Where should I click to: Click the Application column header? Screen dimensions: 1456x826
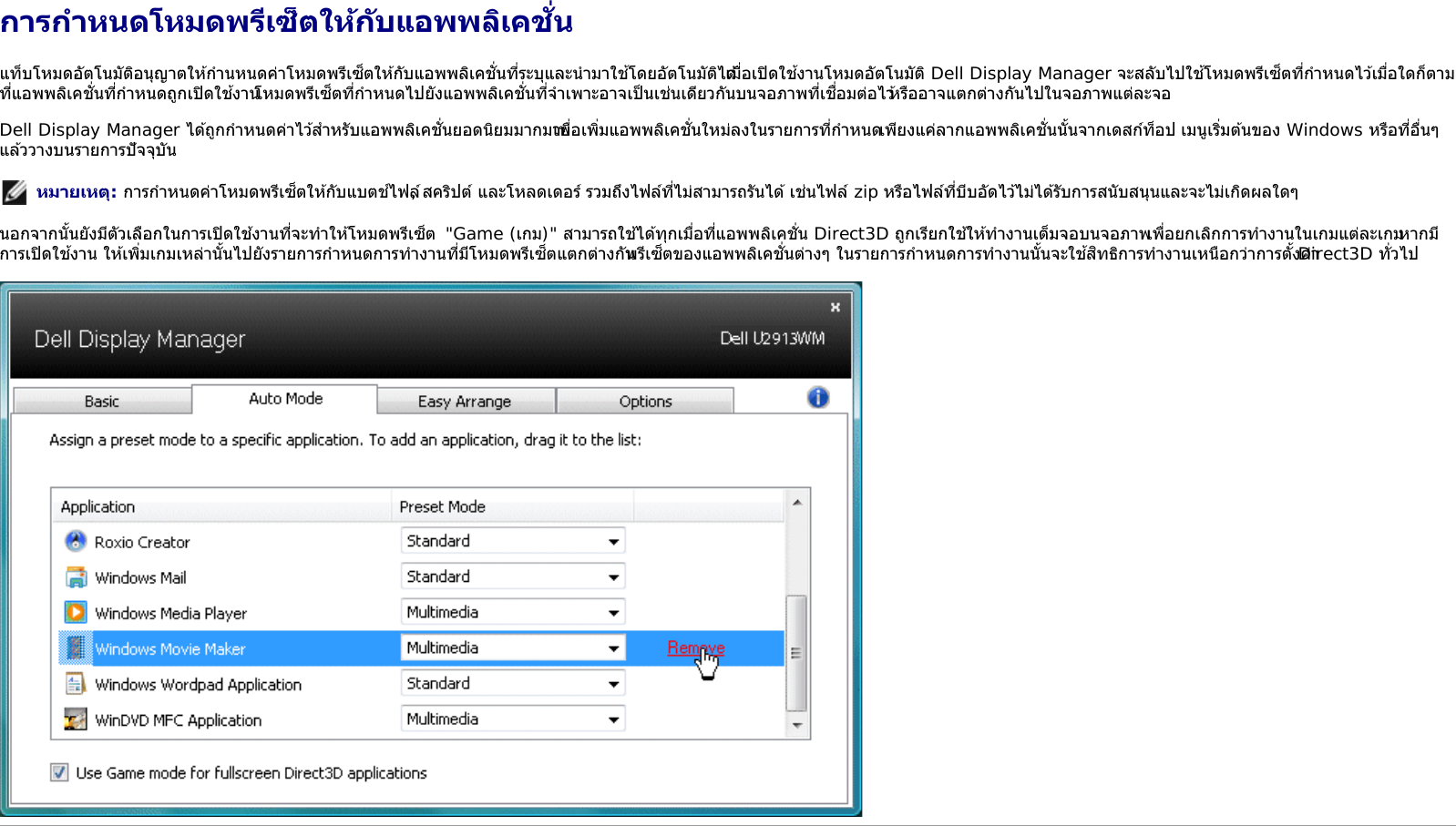pos(221,506)
